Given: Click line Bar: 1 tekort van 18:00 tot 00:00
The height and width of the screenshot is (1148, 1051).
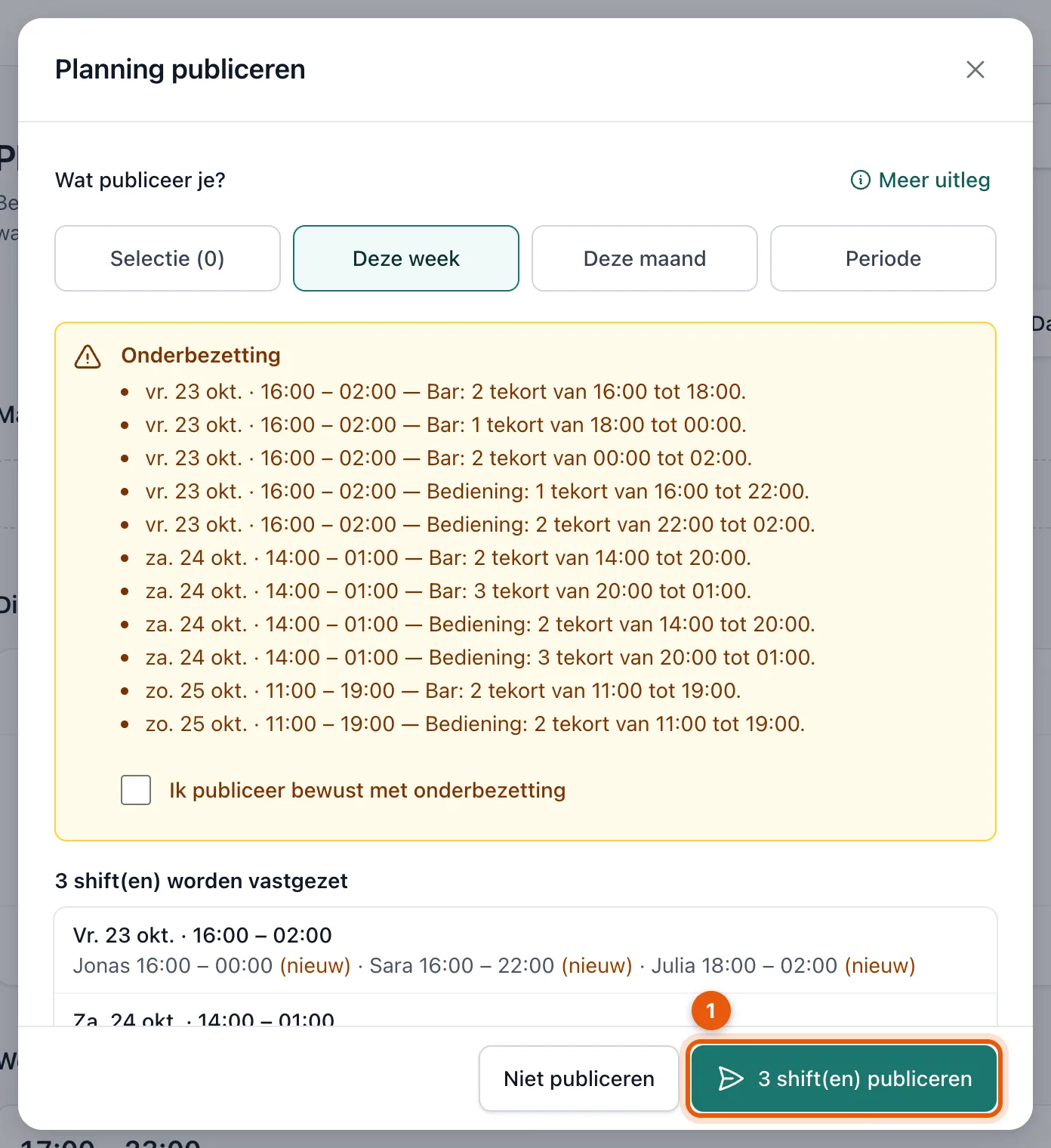Looking at the screenshot, I should (445, 424).
